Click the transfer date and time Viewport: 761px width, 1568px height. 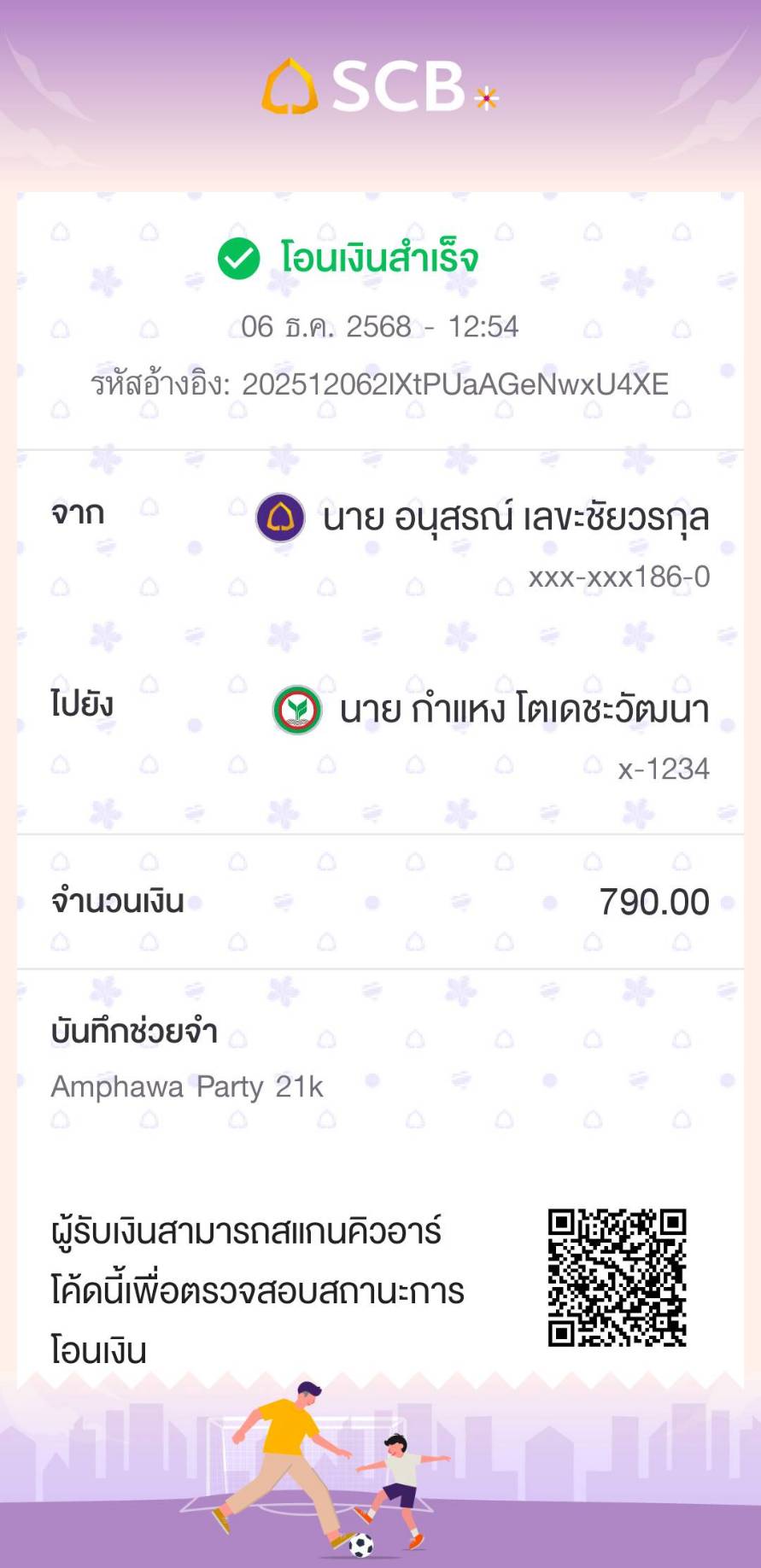click(380, 327)
